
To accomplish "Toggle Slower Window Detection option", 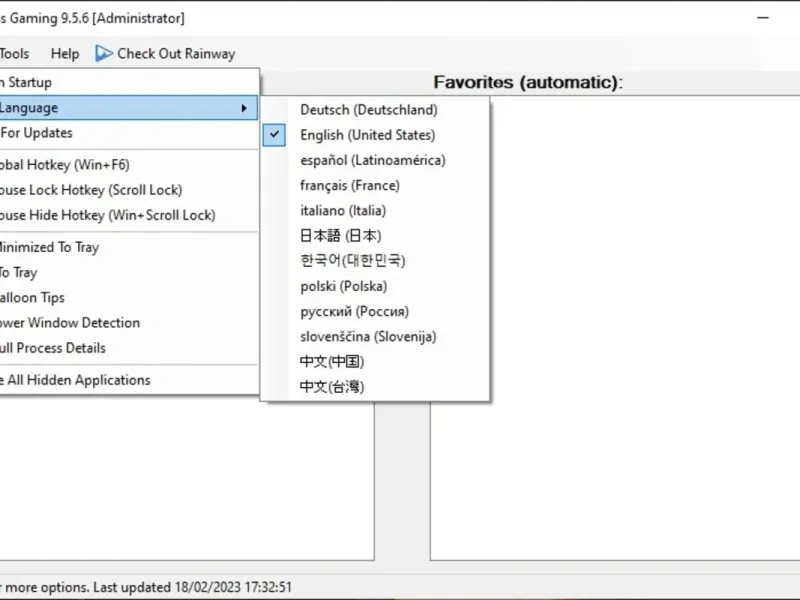I will pos(129,322).
